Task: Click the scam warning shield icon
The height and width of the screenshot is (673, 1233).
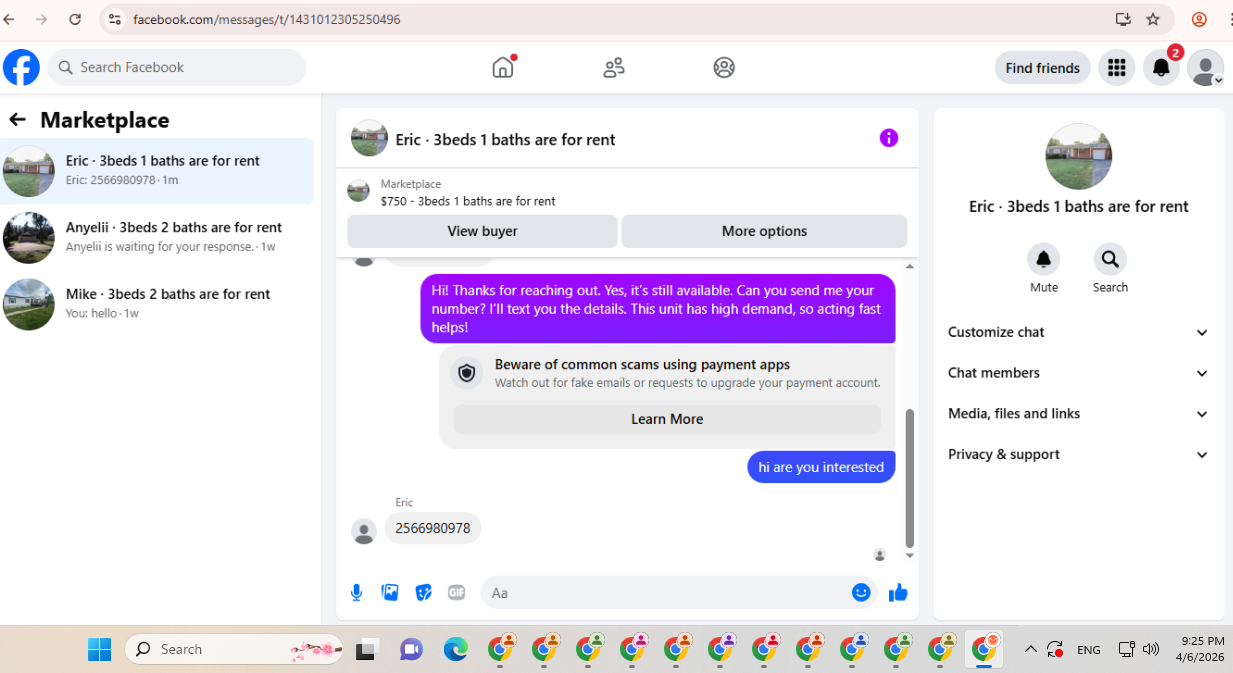Action: click(x=466, y=373)
